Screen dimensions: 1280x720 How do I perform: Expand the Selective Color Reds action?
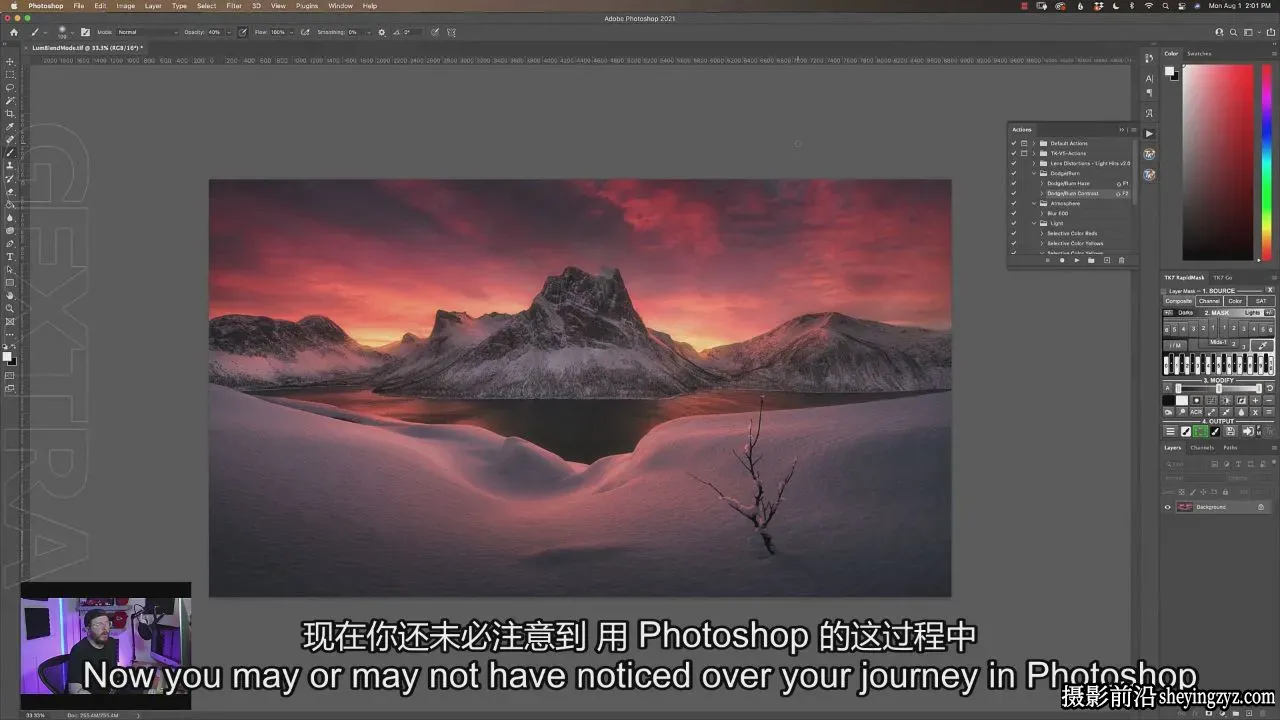1042,233
